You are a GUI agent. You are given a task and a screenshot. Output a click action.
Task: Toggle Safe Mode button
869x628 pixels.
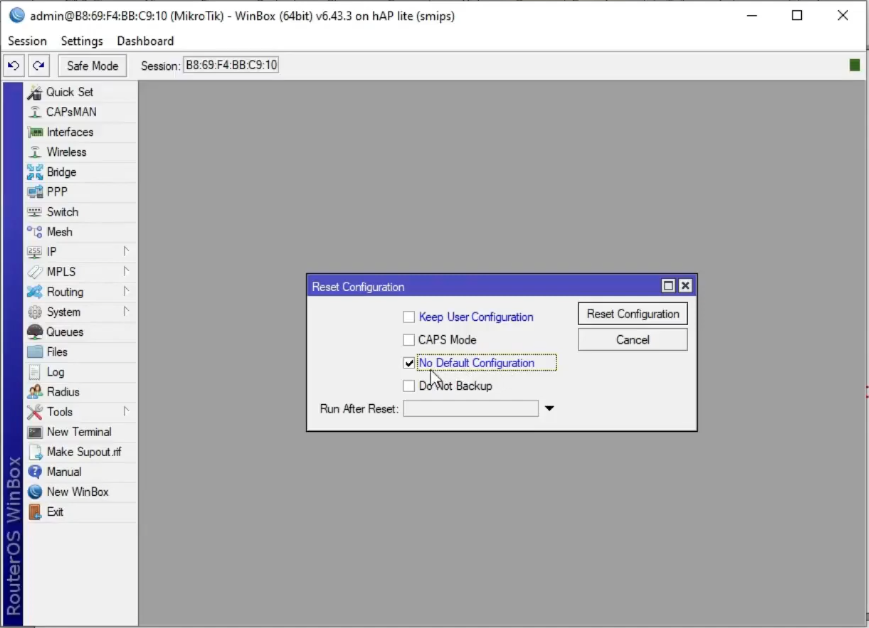pos(93,65)
